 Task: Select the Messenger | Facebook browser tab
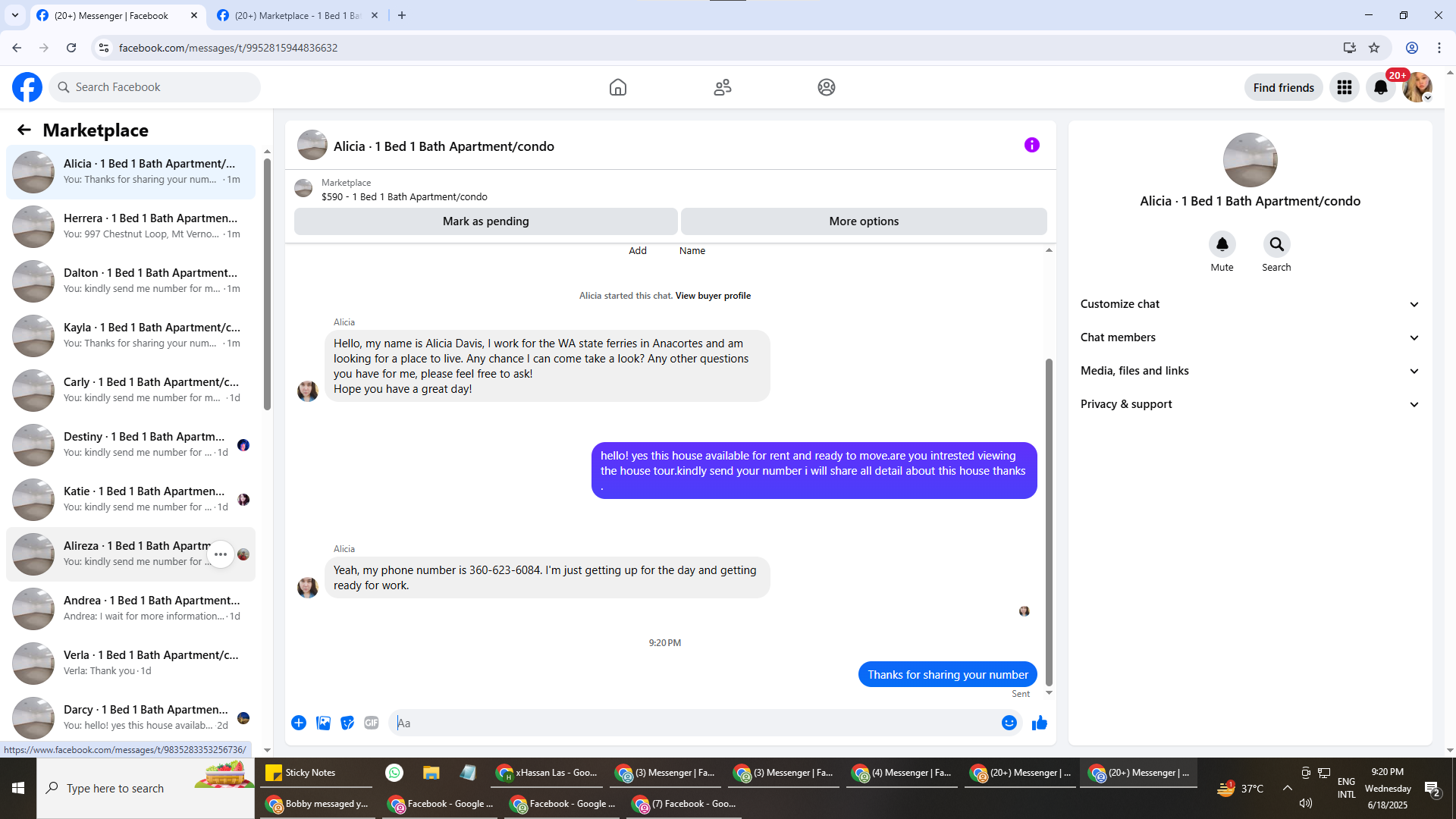coord(118,15)
